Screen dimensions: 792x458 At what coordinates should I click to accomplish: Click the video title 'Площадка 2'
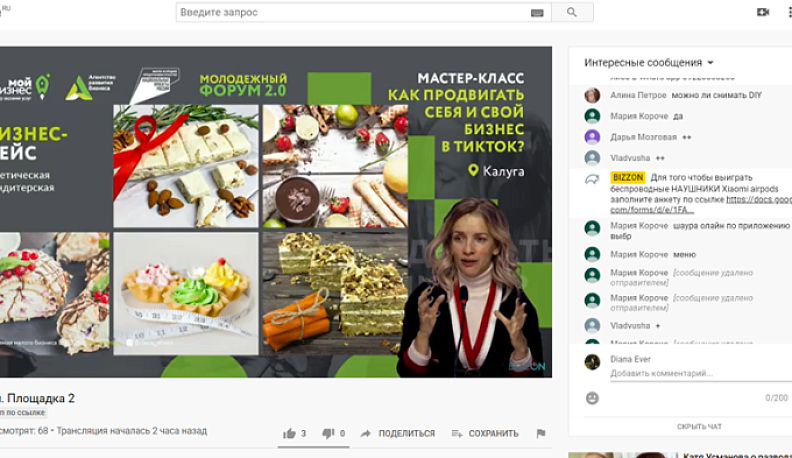click(40, 398)
